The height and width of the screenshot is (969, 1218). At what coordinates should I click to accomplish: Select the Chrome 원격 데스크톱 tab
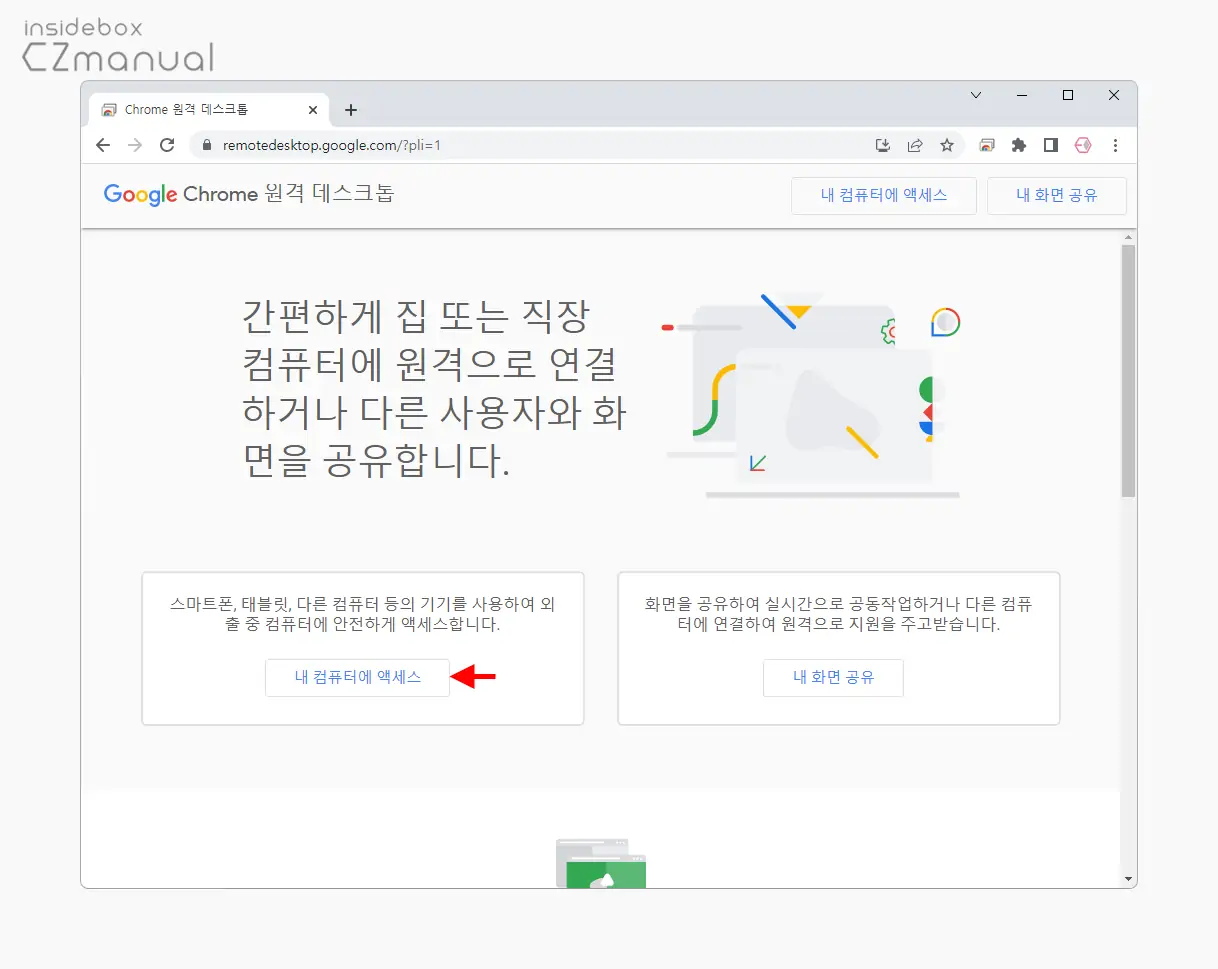point(209,110)
